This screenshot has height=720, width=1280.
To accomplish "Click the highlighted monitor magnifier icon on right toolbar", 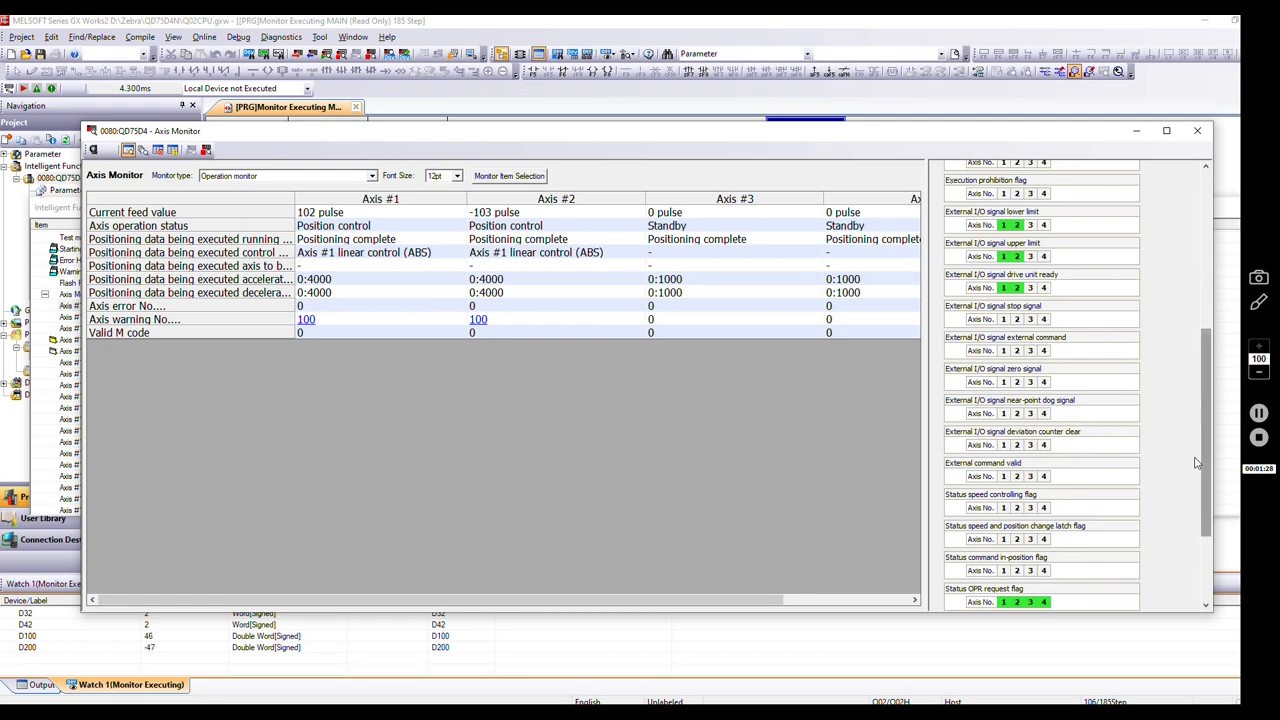I will [x=1074, y=71].
